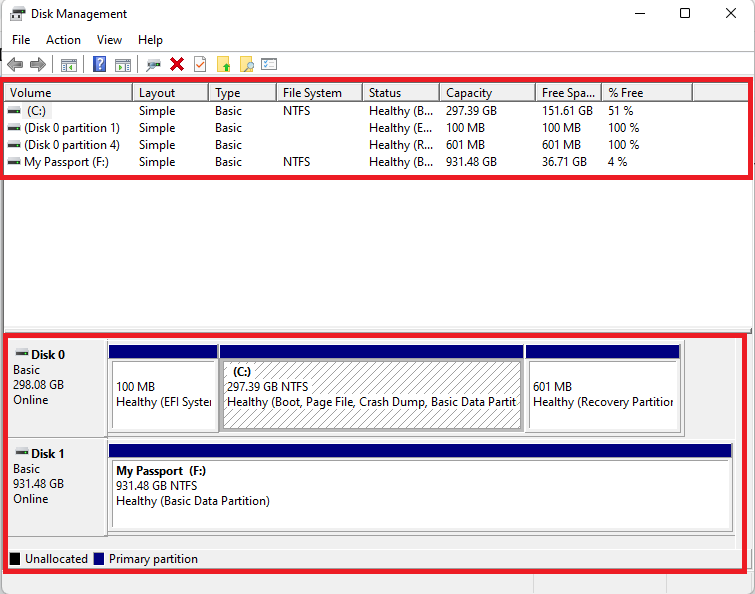755x594 pixels.
Task: Sort by the File System column header
Action: coord(319,92)
